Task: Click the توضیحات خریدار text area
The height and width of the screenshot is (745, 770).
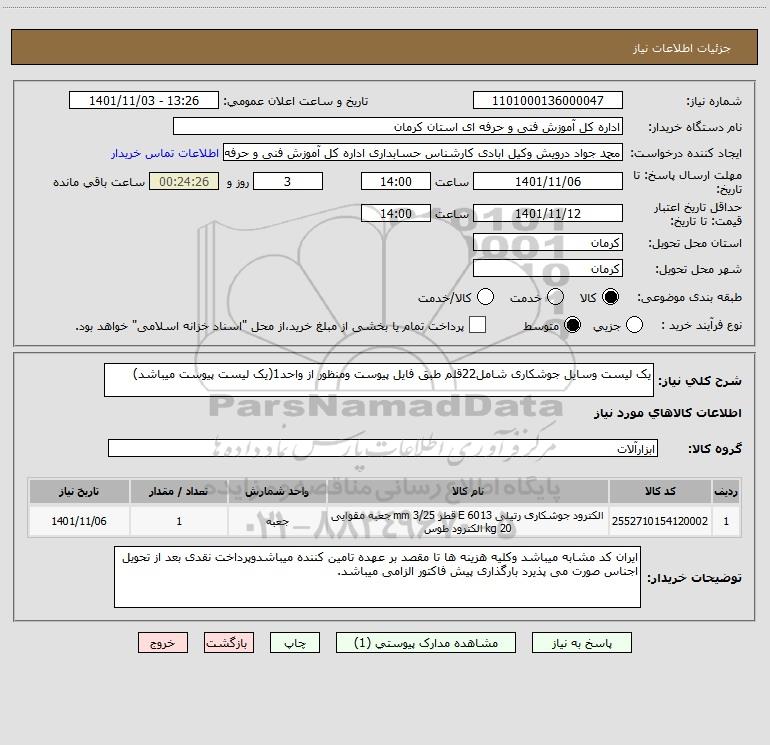Action: click(x=377, y=577)
